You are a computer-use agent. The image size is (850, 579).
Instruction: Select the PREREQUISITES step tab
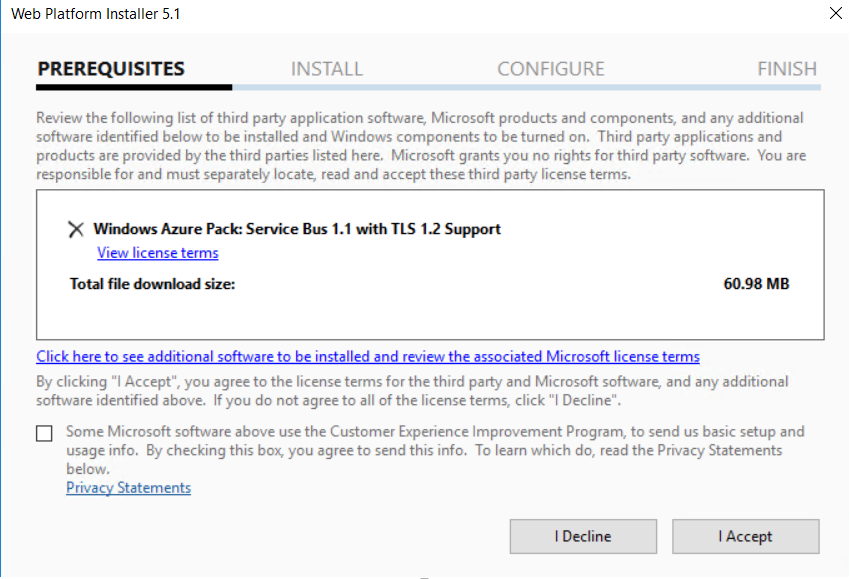point(111,69)
